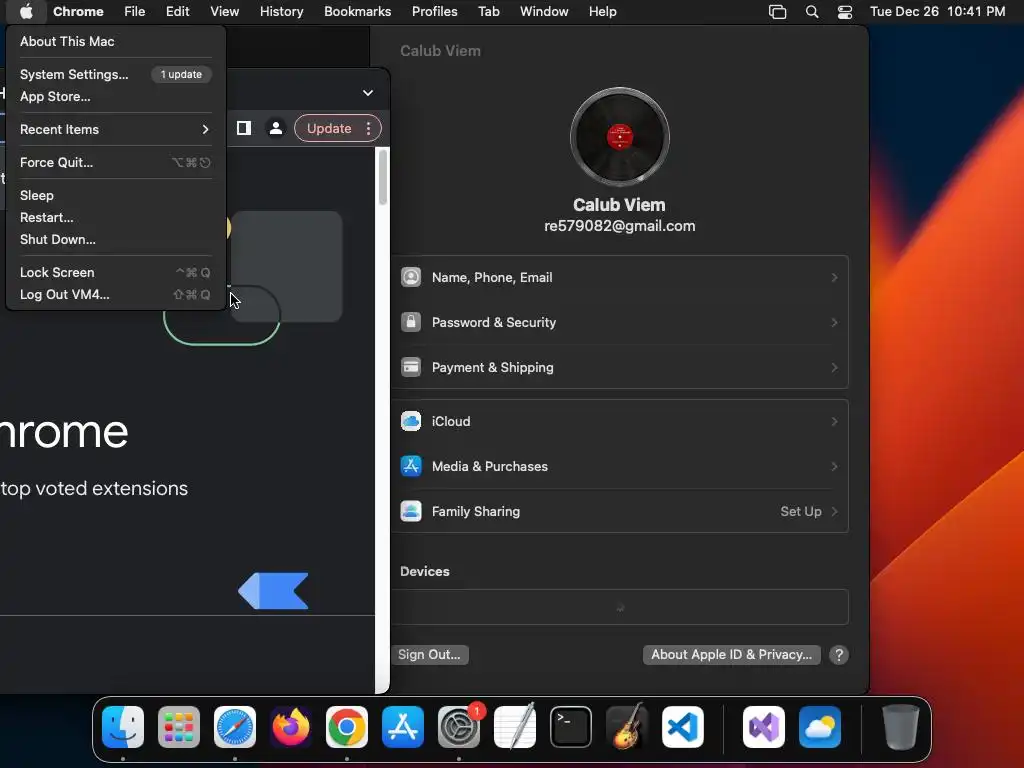
Task: Open Spotlight search in menu bar
Action: [812, 12]
